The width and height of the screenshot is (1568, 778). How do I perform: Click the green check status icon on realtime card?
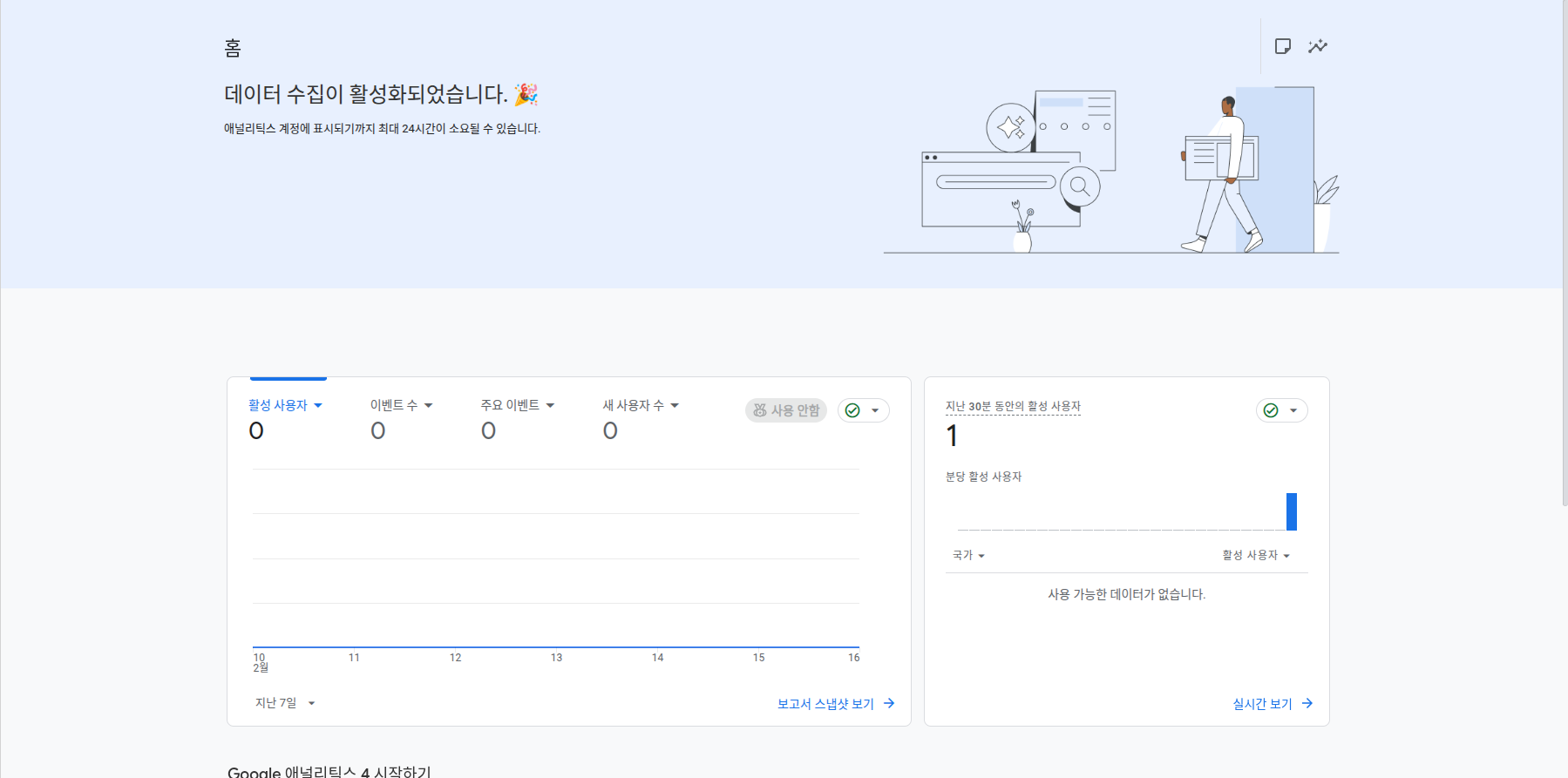tap(1272, 410)
